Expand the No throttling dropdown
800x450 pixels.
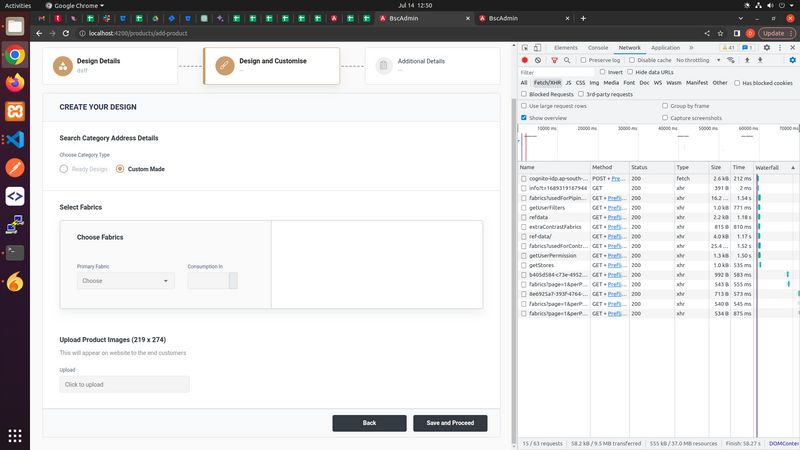pos(698,60)
